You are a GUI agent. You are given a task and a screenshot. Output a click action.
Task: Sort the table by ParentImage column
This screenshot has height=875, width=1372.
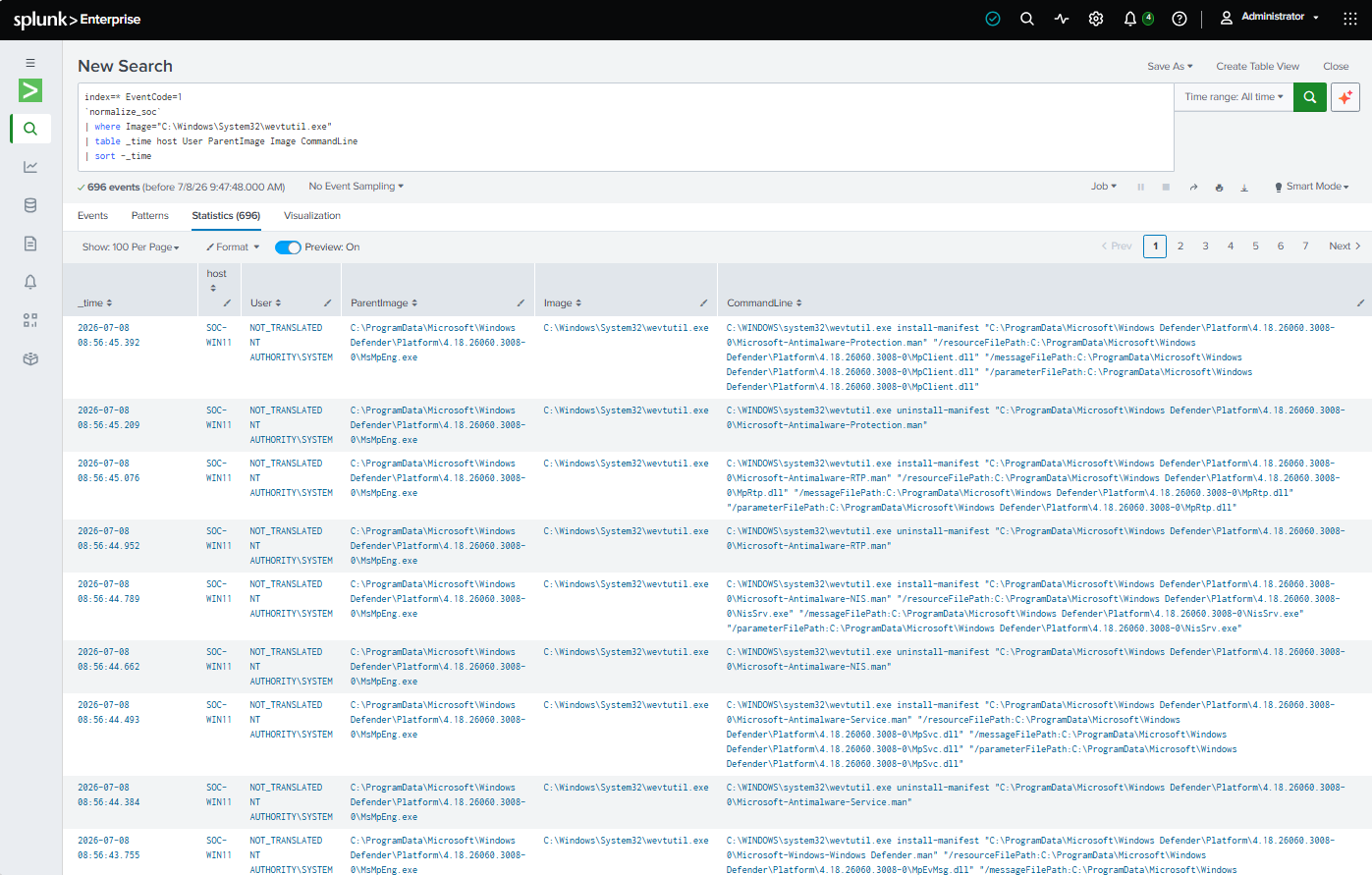click(384, 303)
